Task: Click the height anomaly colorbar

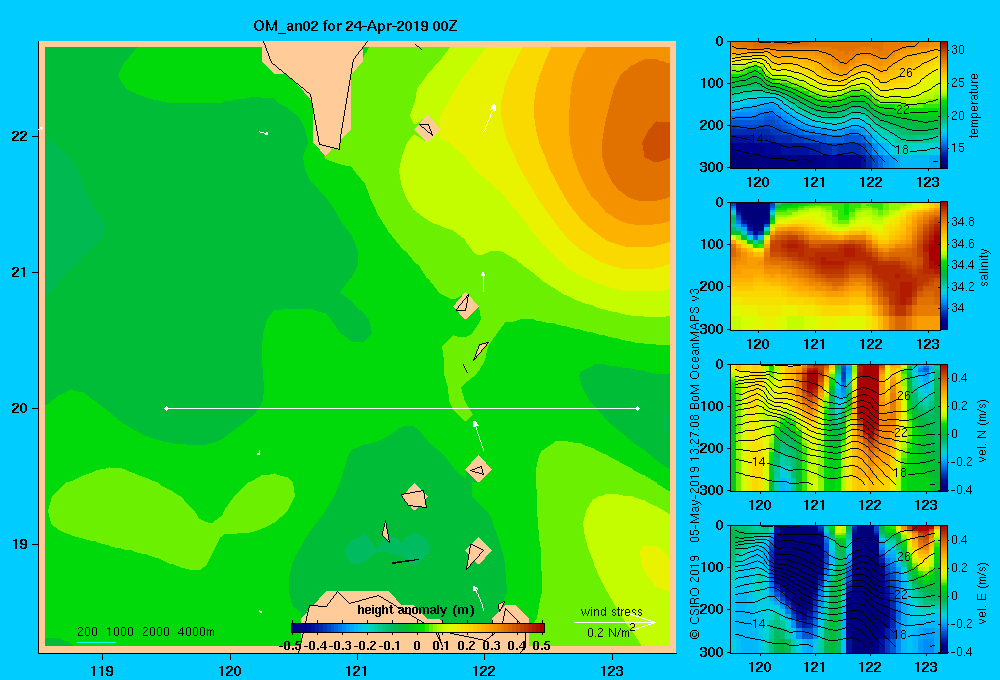Action: 417,628
